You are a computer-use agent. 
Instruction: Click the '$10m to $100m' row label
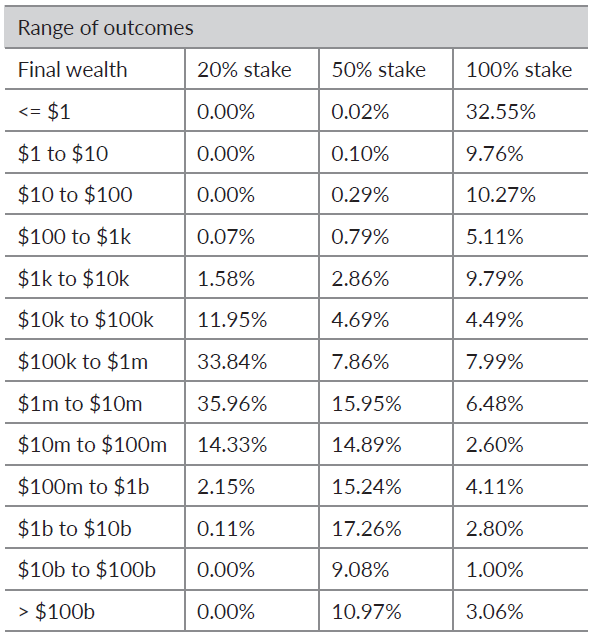(x=92, y=445)
